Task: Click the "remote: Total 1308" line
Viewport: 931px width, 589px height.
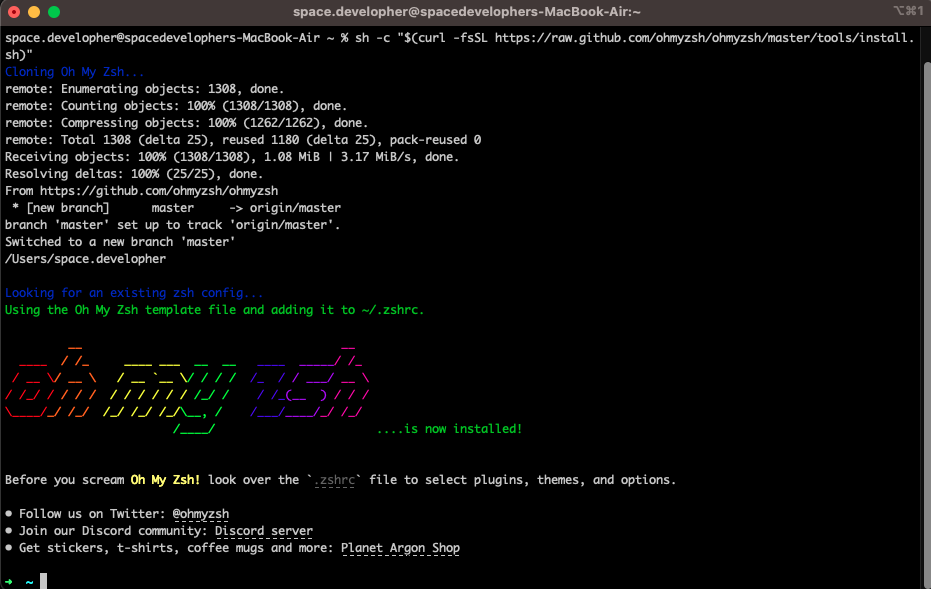Action: pyautogui.click(x=243, y=140)
